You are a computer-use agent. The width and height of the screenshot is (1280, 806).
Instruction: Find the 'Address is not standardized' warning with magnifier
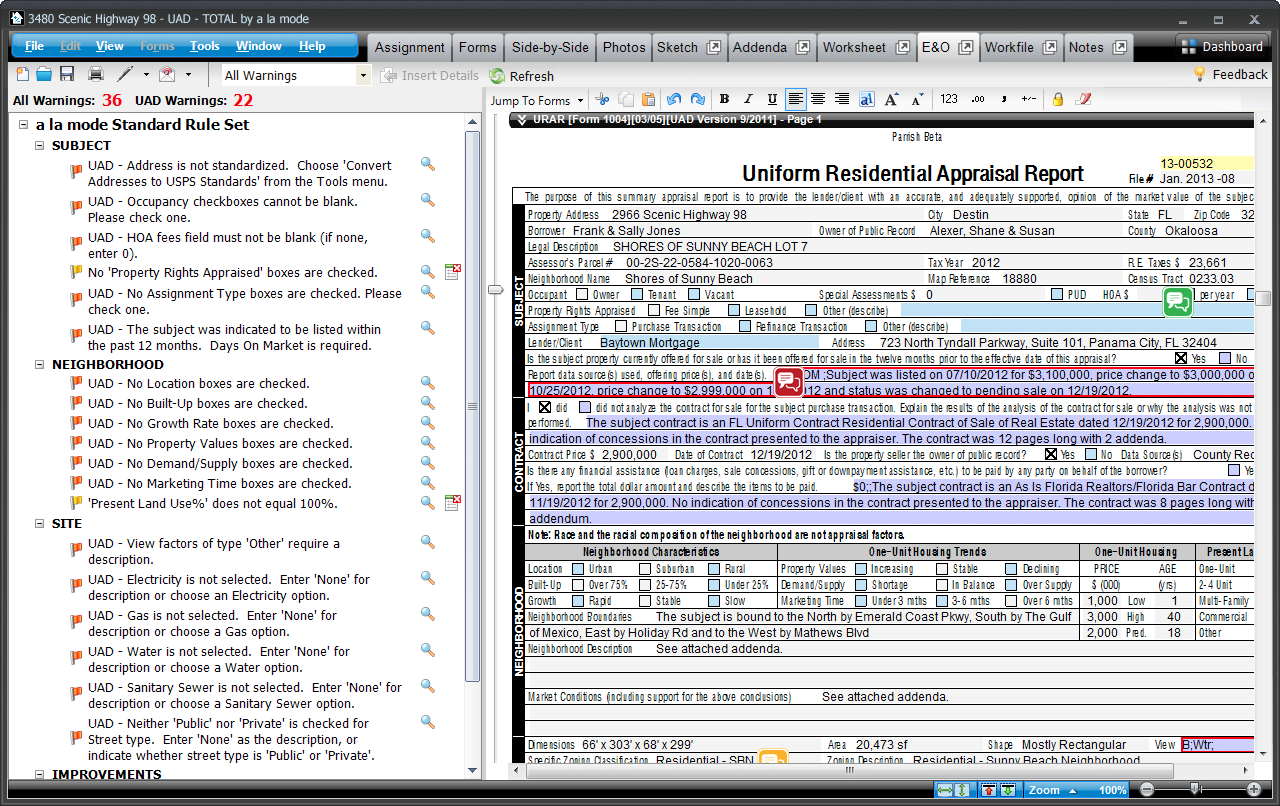(x=427, y=165)
